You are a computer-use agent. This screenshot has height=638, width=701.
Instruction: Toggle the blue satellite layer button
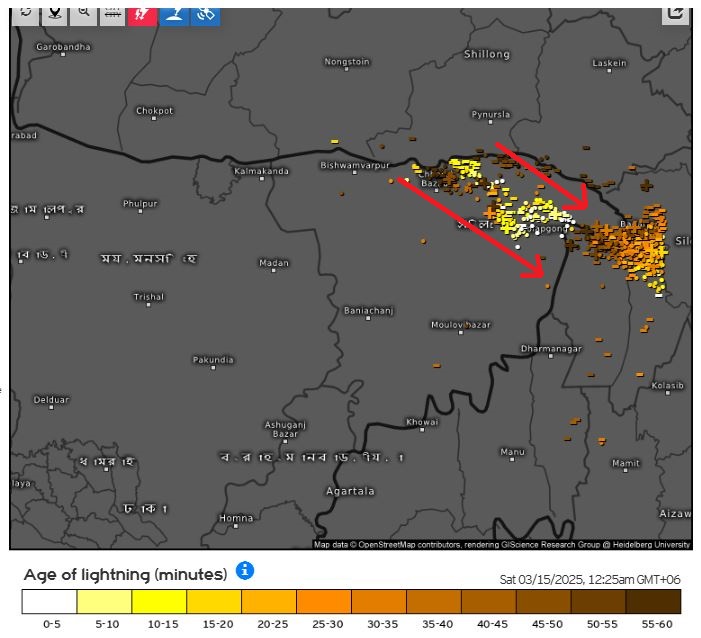(x=205, y=14)
